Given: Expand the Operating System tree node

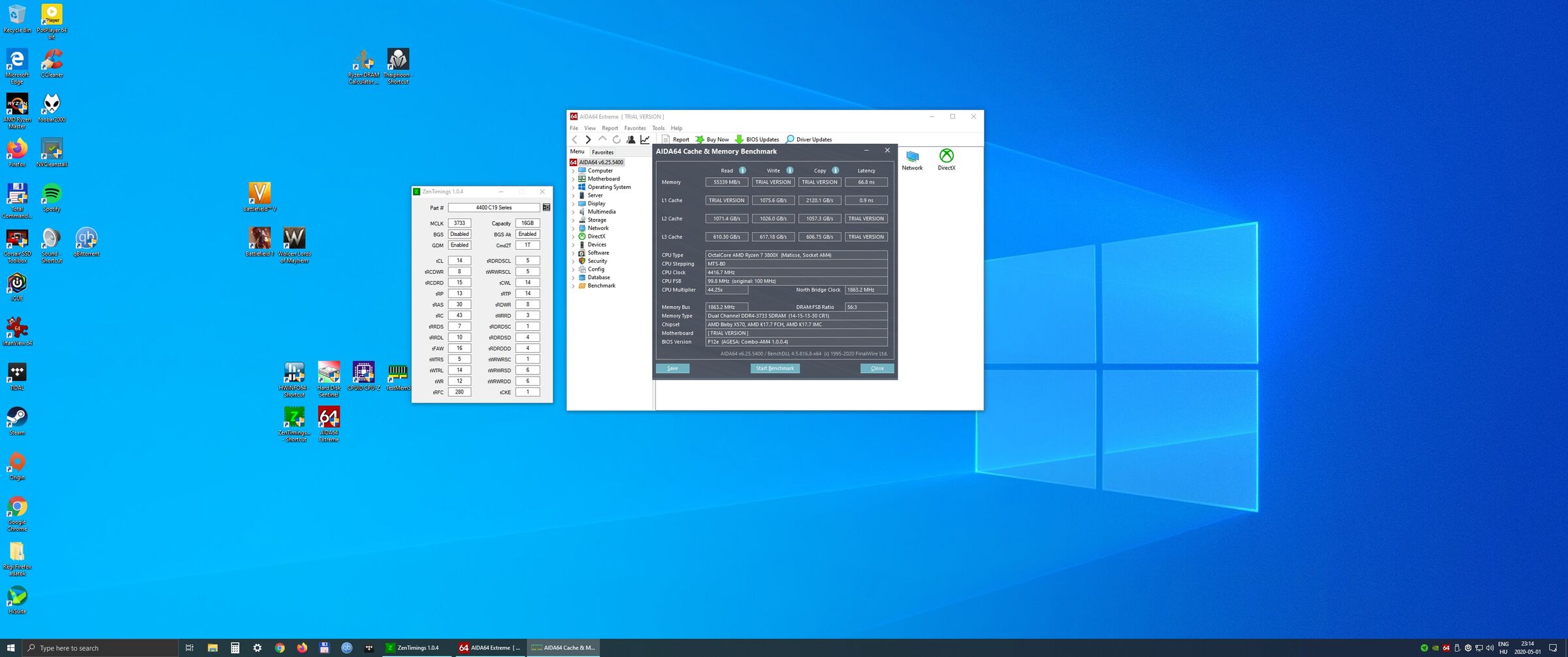Looking at the screenshot, I should 574,187.
